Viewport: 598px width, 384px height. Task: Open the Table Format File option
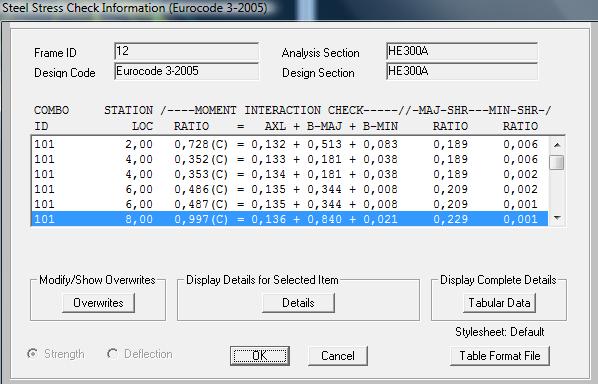pos(500,356)
